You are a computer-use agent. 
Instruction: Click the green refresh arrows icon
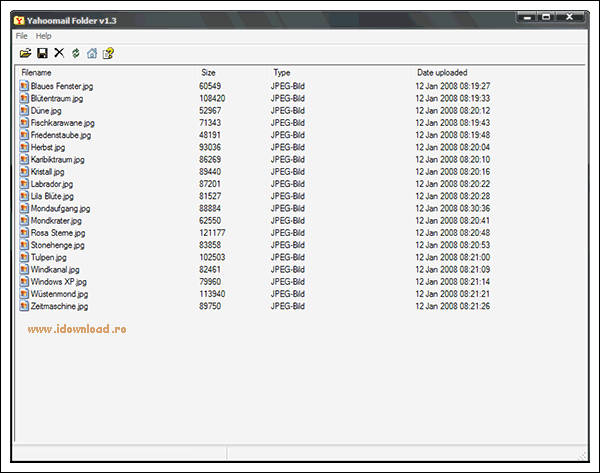(x=75, y=53)
